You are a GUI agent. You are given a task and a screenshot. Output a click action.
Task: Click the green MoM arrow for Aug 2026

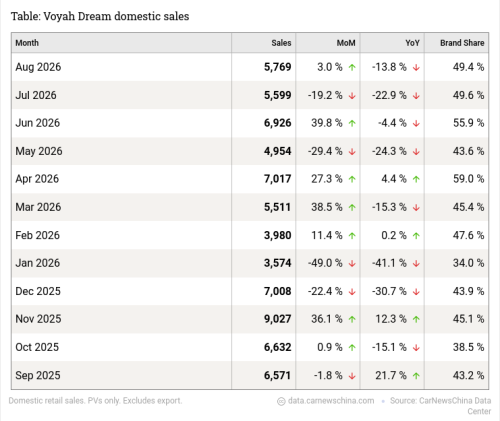(352, 67)
